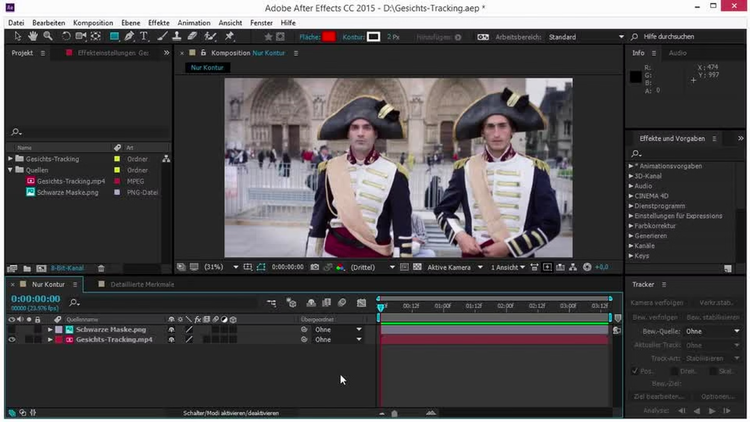Select the Clone Stamp tool
Image resolution: width=750 pixels, height=422 pixels.
click(x=177, y=37)
